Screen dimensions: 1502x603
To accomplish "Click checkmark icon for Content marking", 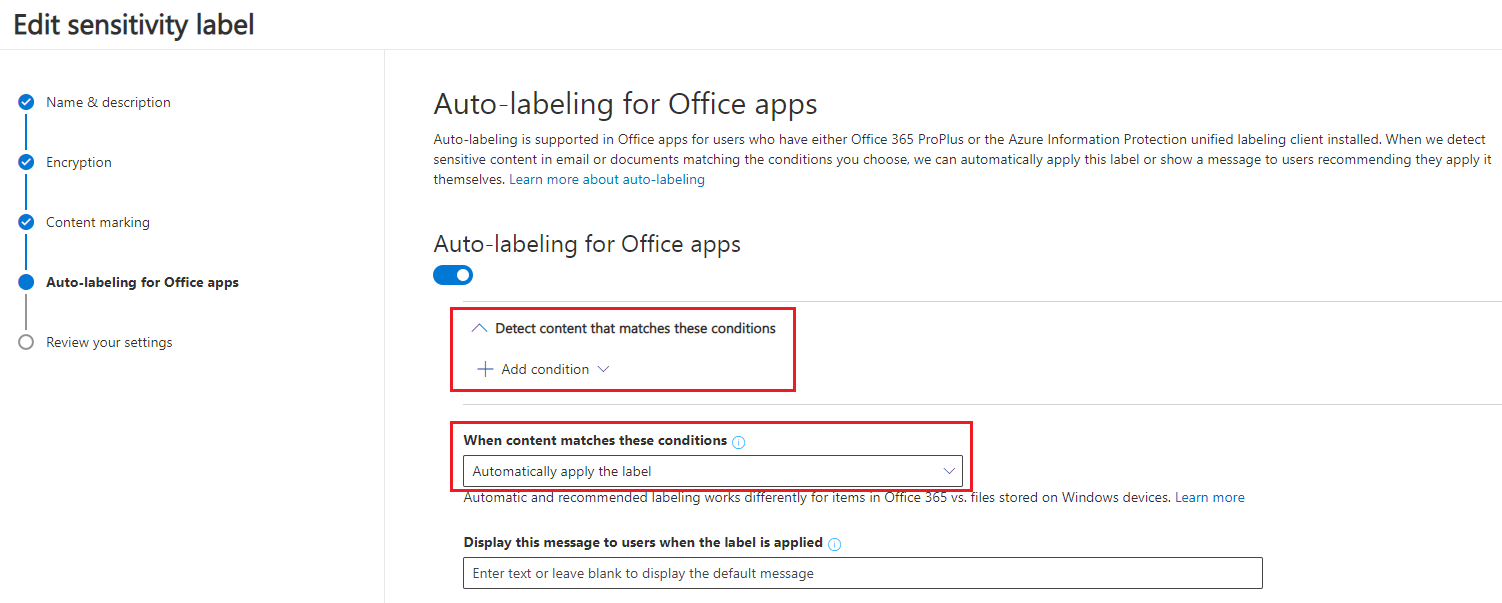I will pyautogui.click(x=26, y=222).
